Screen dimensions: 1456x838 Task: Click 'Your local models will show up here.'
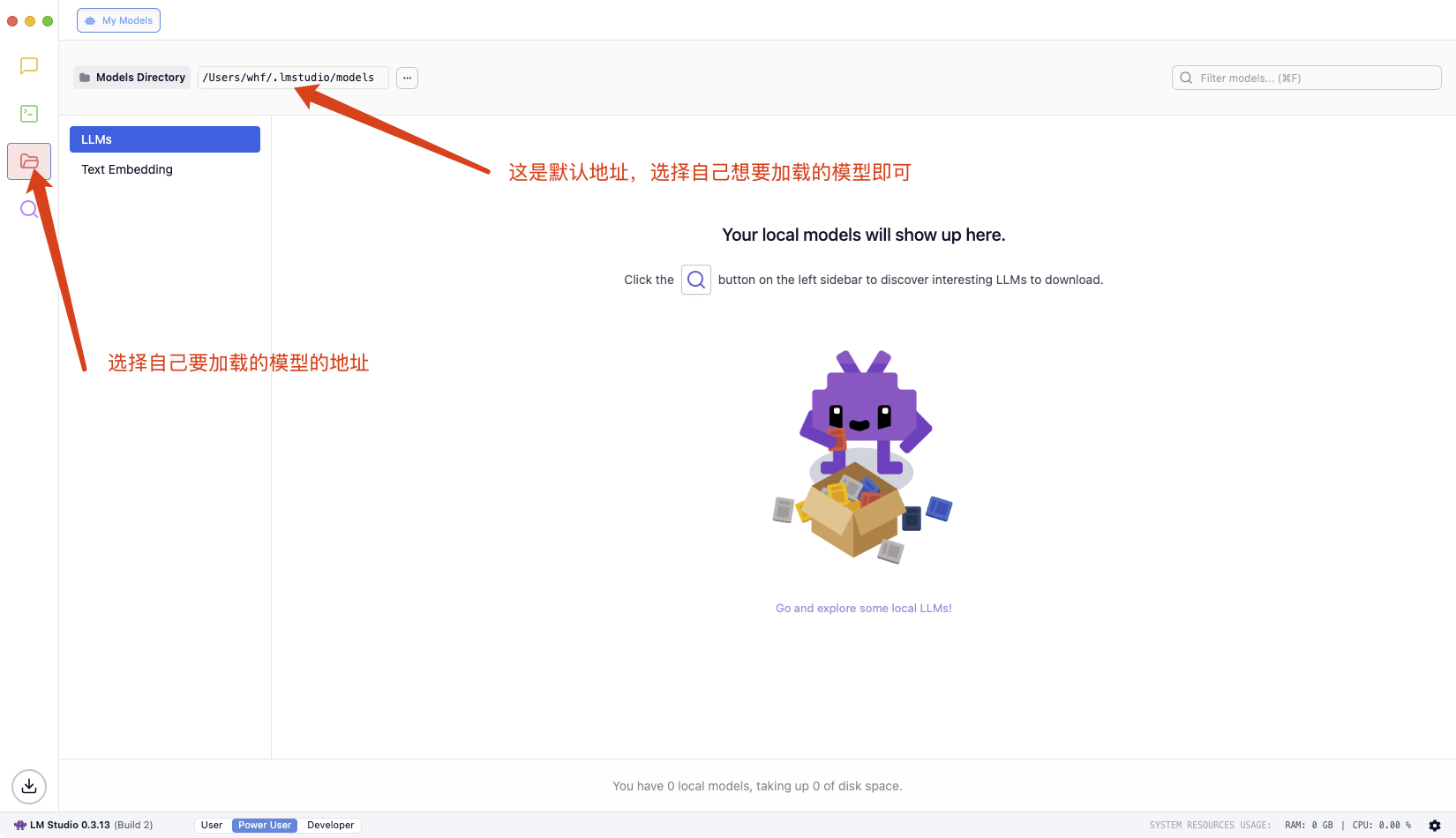(x=864, y=235)
